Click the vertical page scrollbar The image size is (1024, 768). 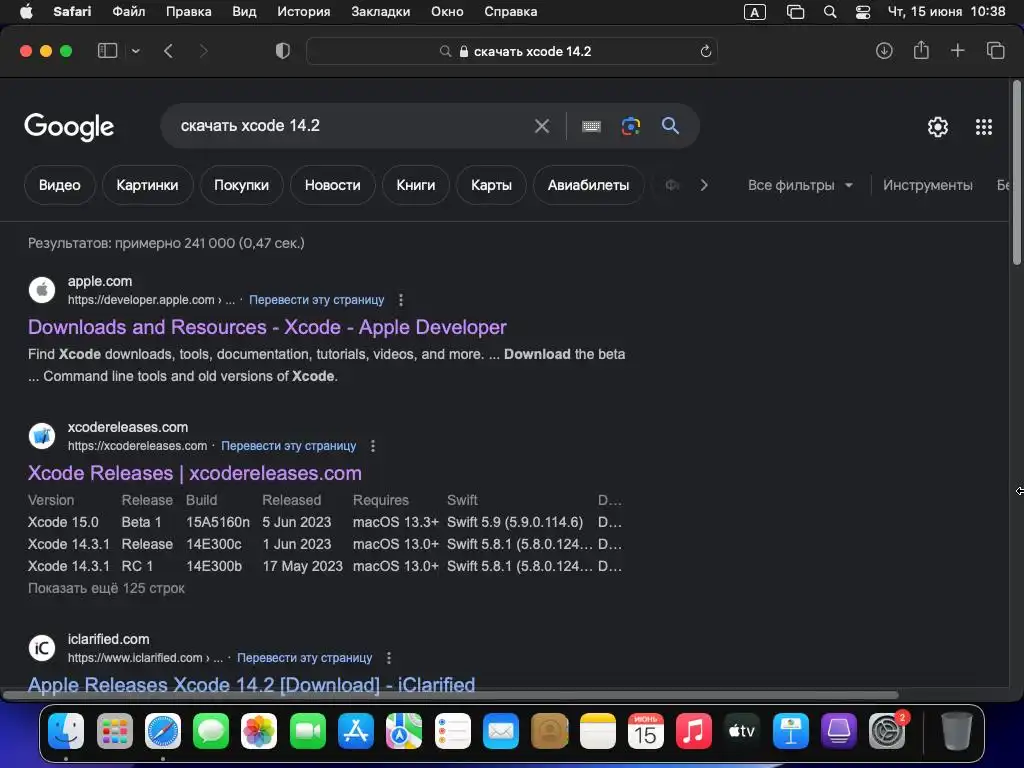point(1017,172)
